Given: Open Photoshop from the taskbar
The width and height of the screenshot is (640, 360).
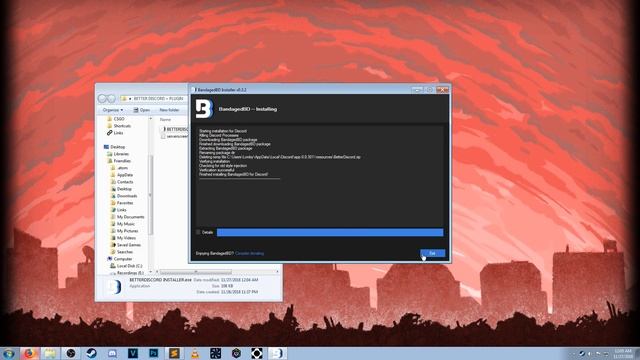Looking at the screenshot, I should tap(154, 353).
